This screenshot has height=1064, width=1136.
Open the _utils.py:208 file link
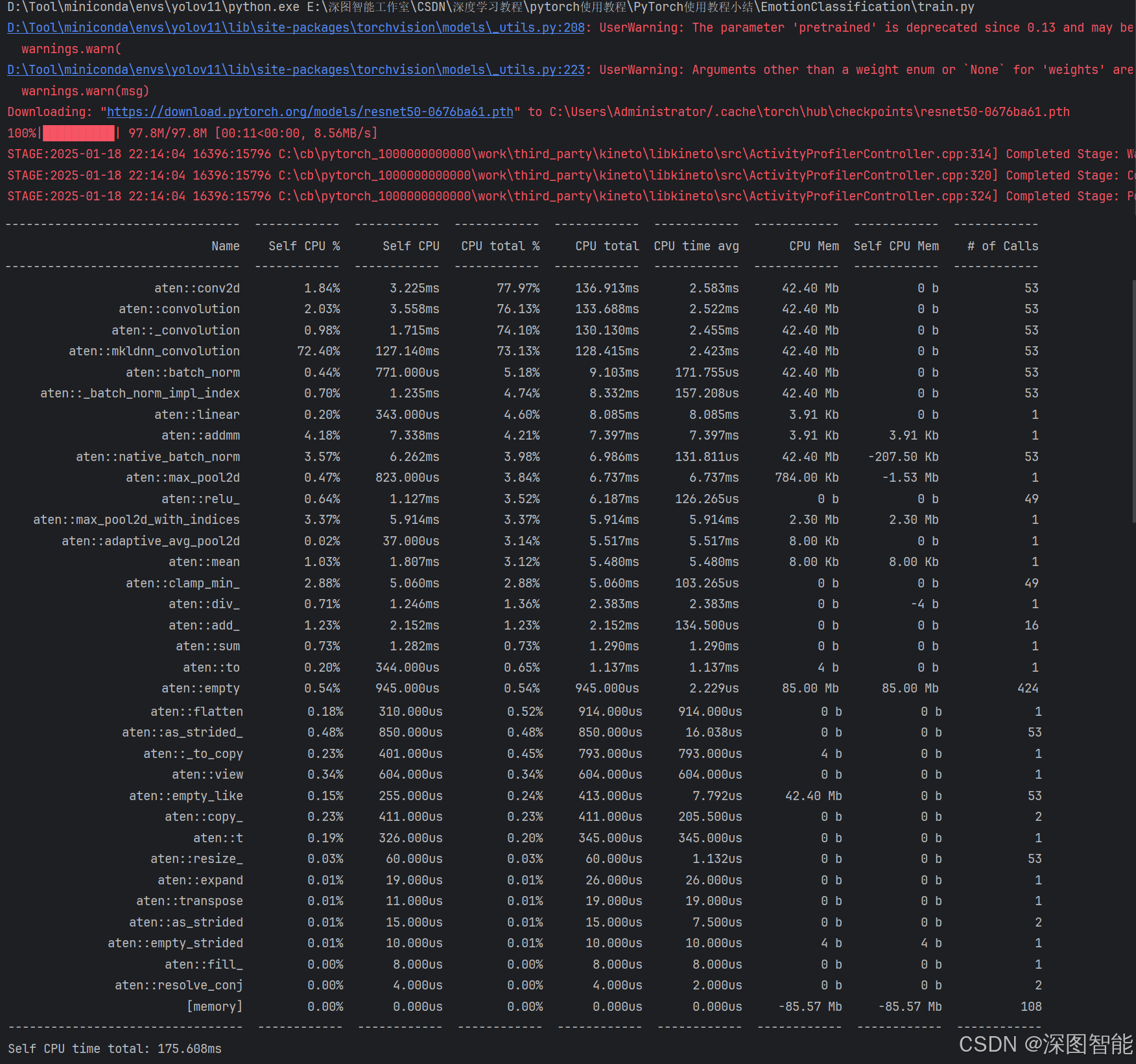(x=296, y=28)
